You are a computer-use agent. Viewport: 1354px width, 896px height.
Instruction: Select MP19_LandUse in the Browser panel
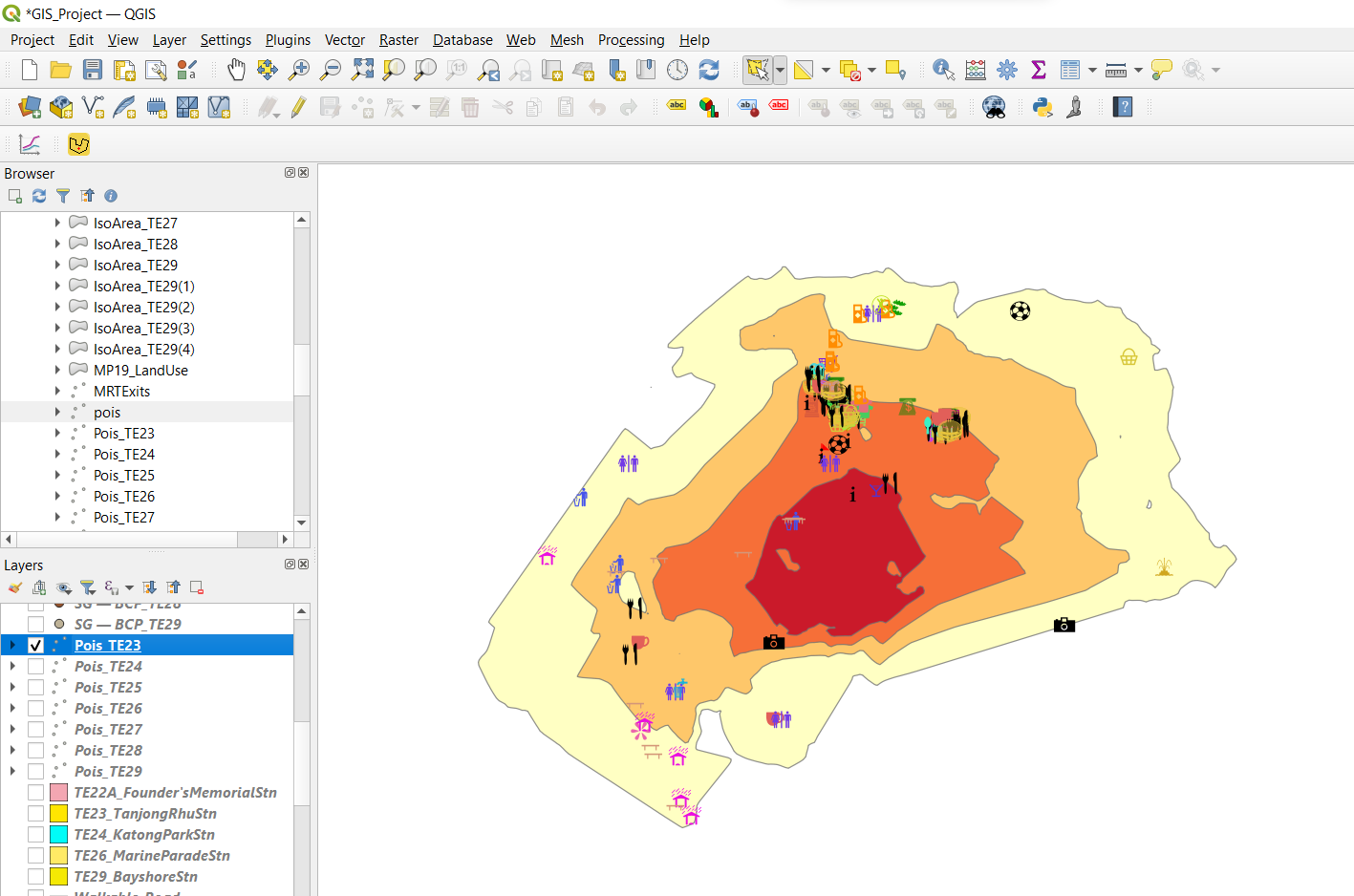140,371
